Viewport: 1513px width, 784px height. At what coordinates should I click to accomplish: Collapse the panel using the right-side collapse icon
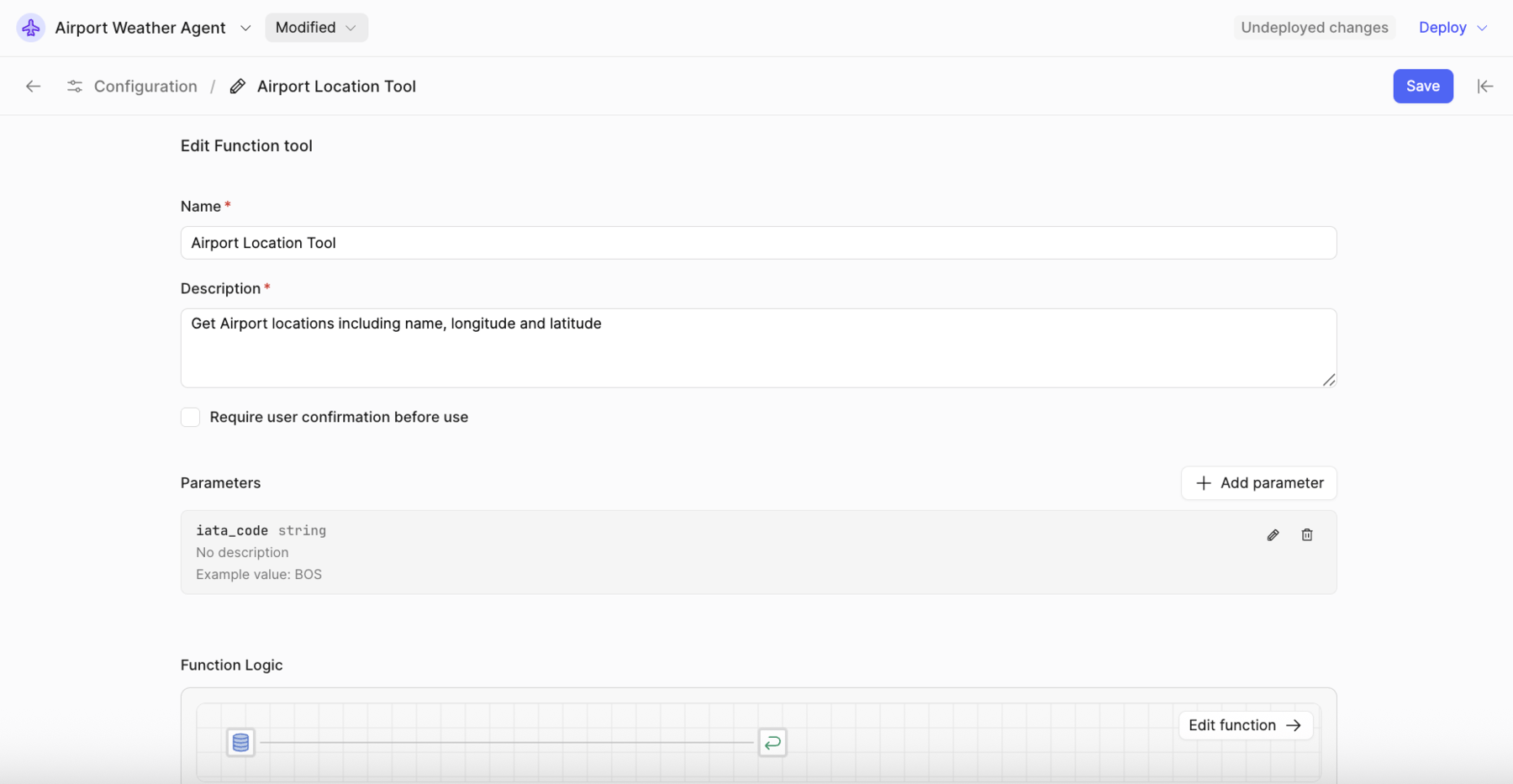tap(1485, 86)
